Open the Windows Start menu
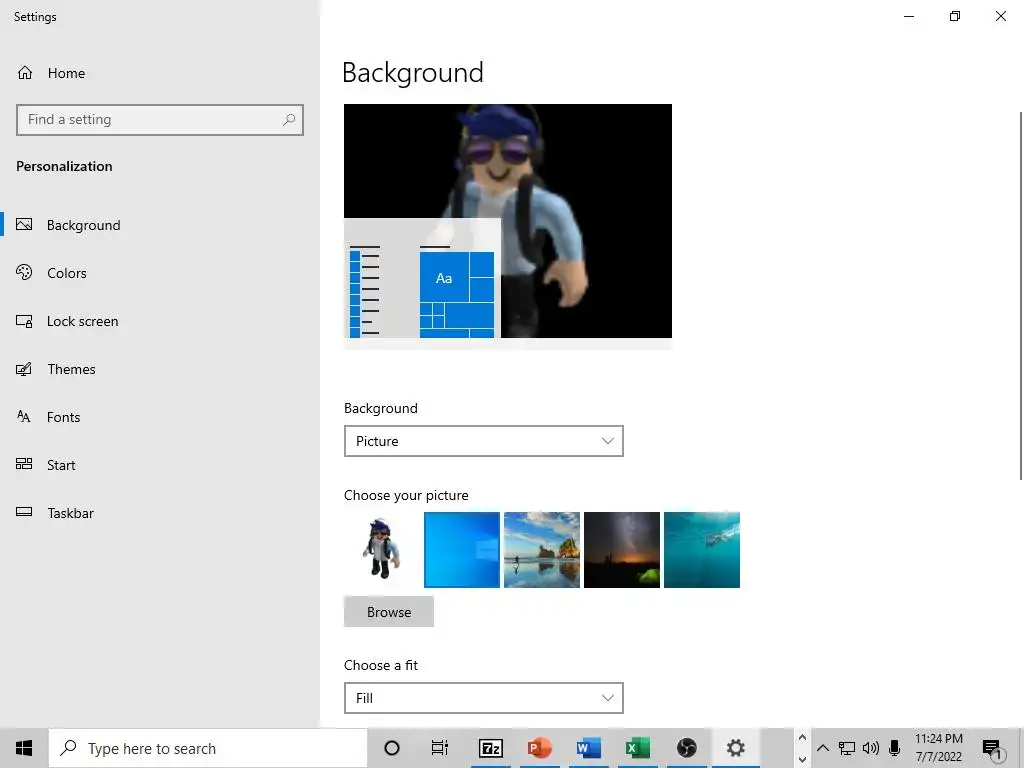The height and width of the screenshot is (768, 1024). pos(24,748)
